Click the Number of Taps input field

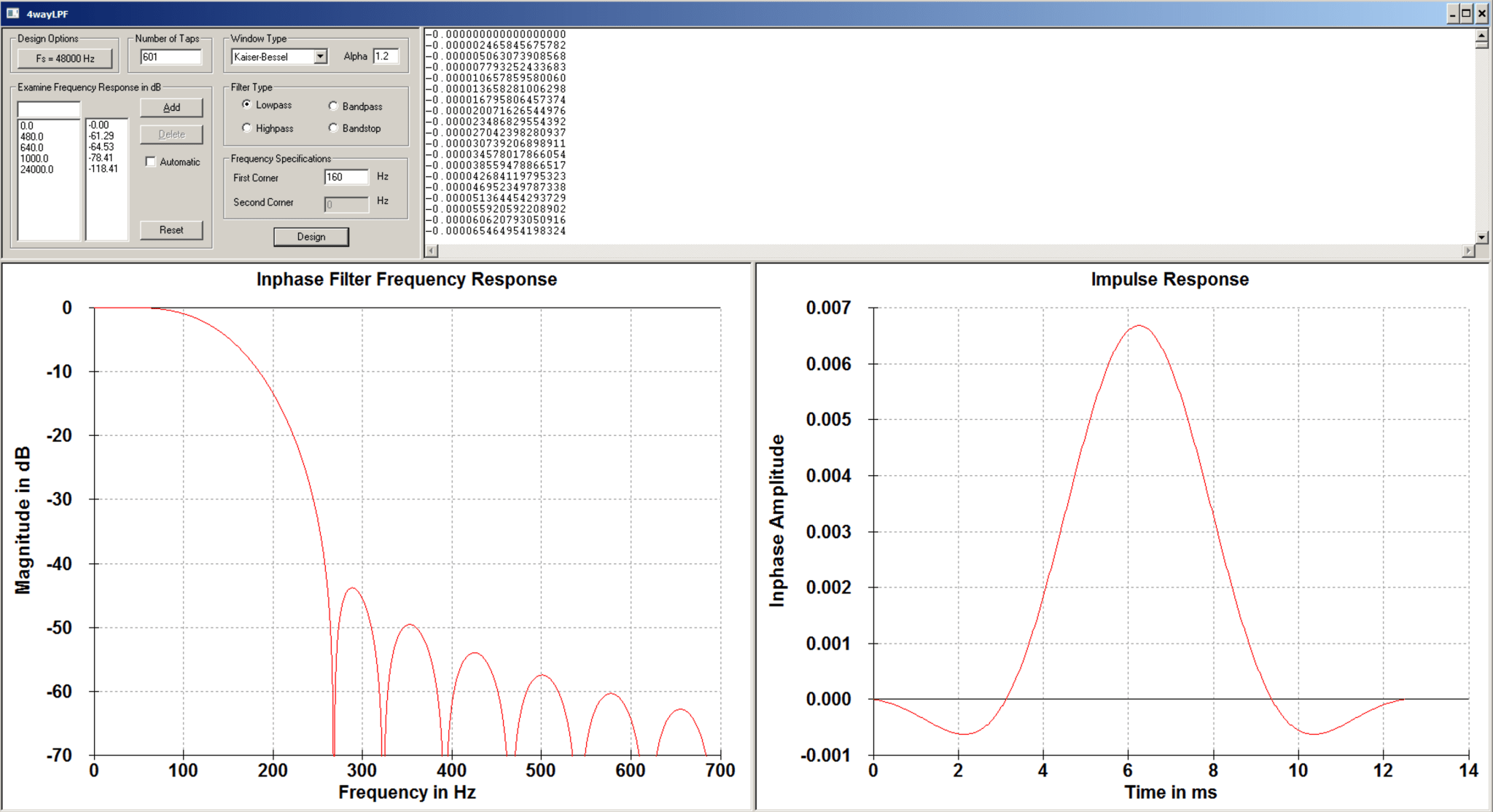pyautogui.click(x=171, y=57)
